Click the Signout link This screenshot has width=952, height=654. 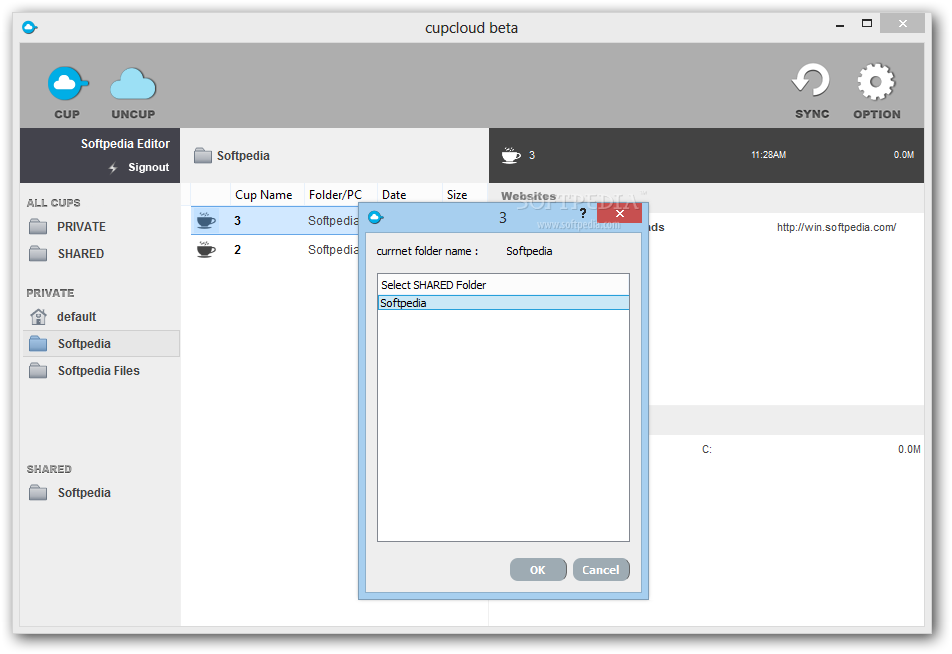[149, 168]
